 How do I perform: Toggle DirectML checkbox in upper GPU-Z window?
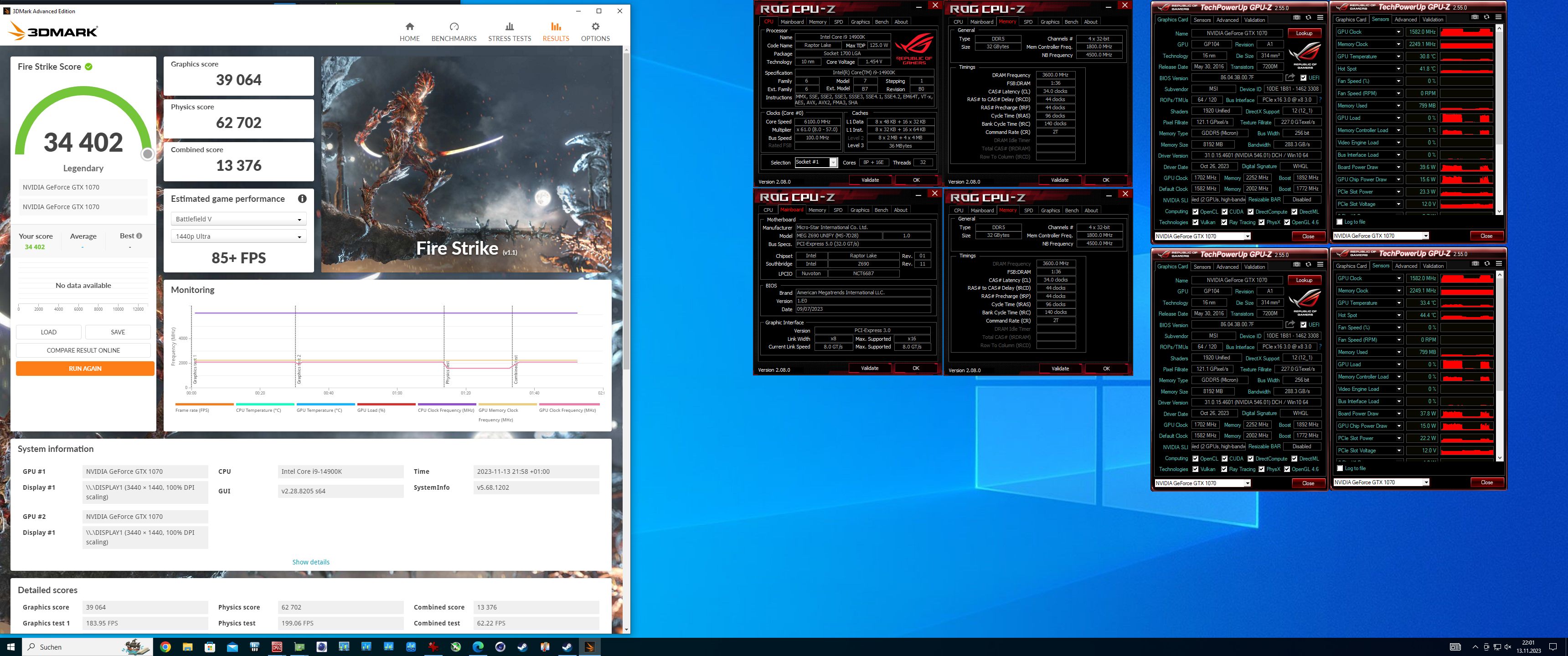pyautogui.click(x=1294, y=212)
